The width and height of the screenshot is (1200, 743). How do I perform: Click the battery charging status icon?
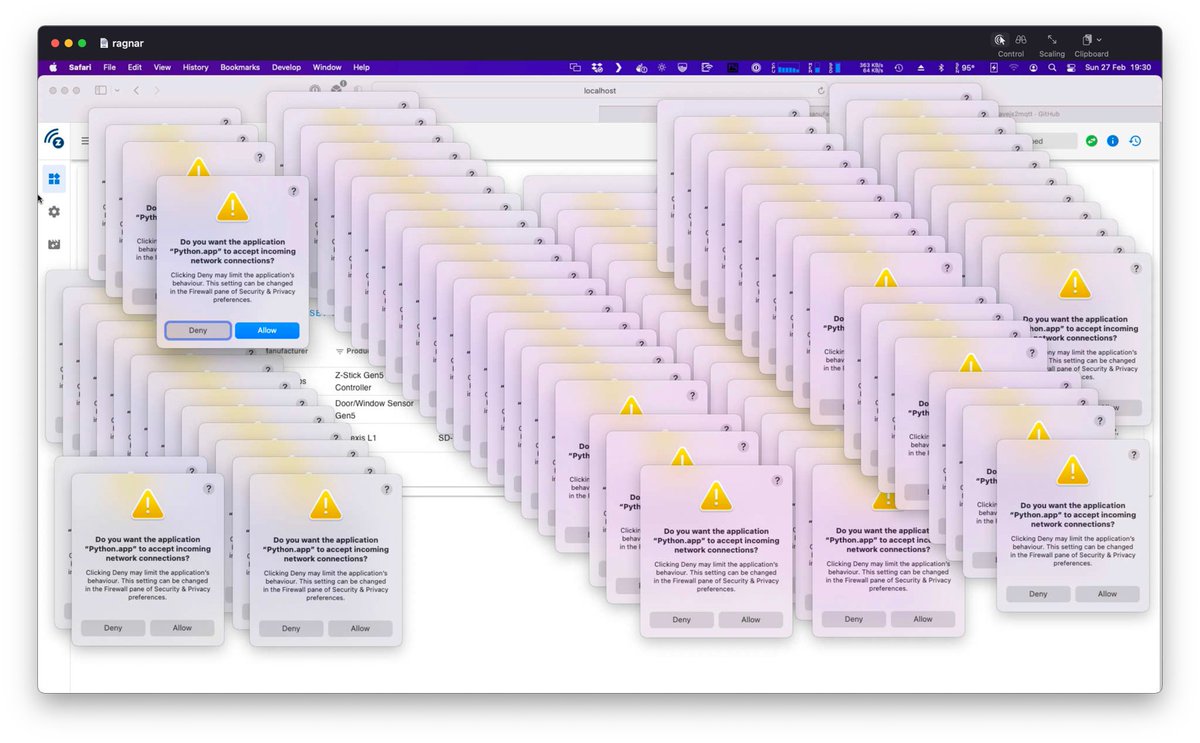point(994,67)
